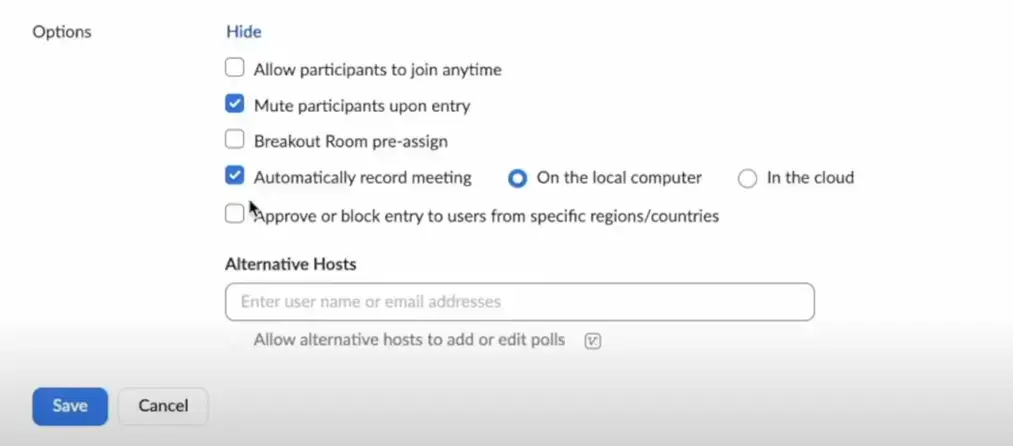The width and height of the screenshot is (1013, 446).
Task: Click the Alternative Hosts email input field
Action: (519, 301)
